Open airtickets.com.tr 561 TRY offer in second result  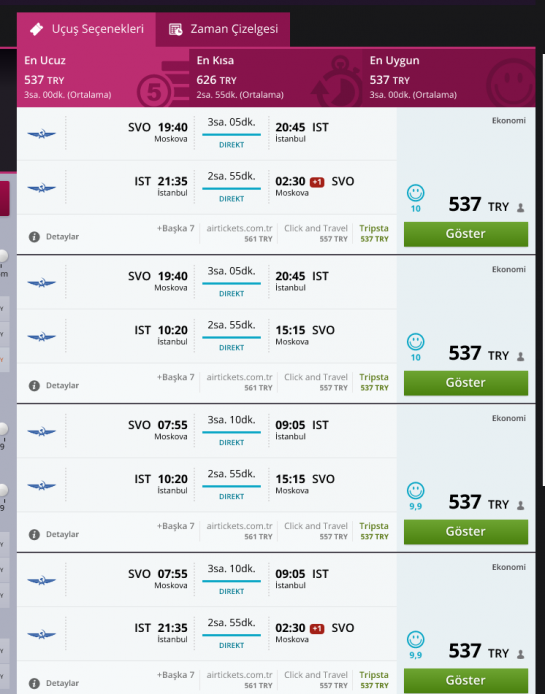click(x=239, y=382)
